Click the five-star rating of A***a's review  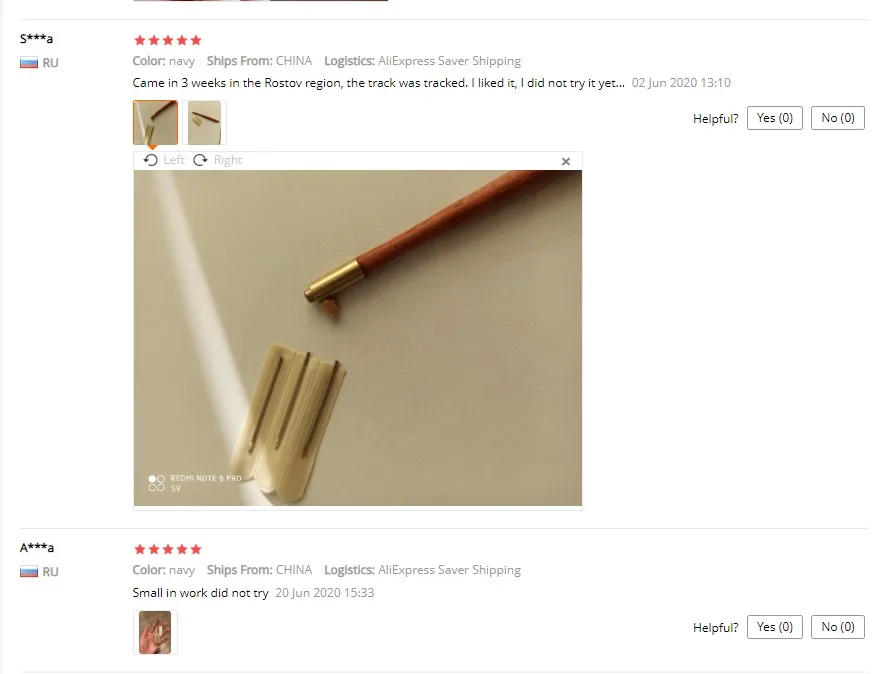[168, 549]
